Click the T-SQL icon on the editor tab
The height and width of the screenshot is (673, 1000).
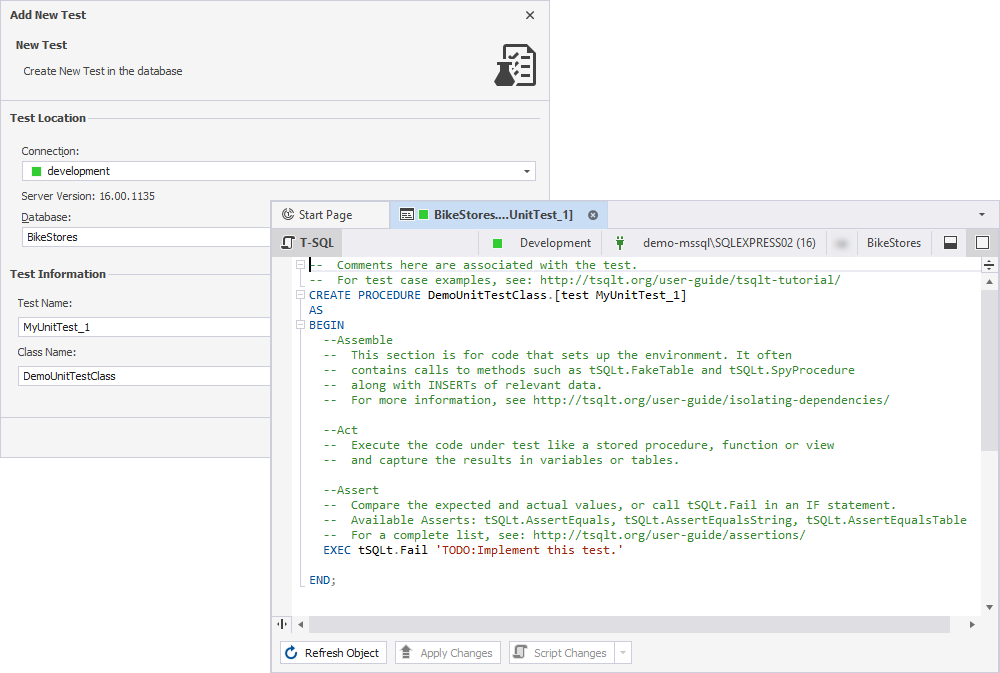coord(288,242)
